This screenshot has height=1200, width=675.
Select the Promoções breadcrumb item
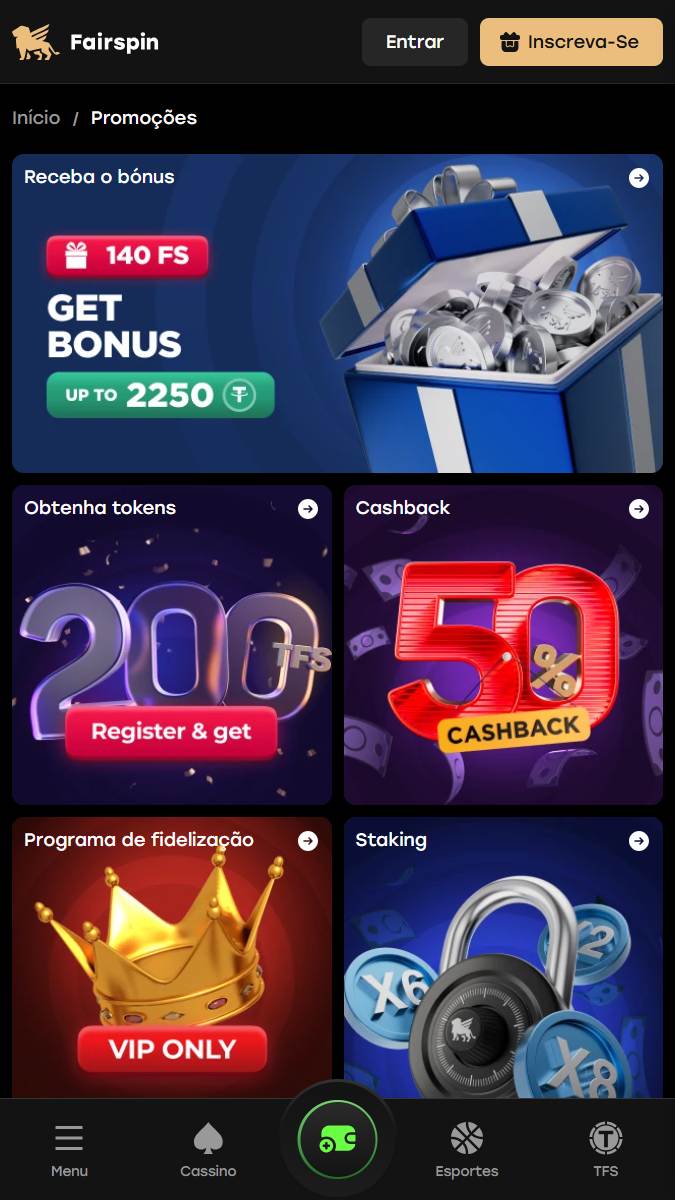[144, 118]
